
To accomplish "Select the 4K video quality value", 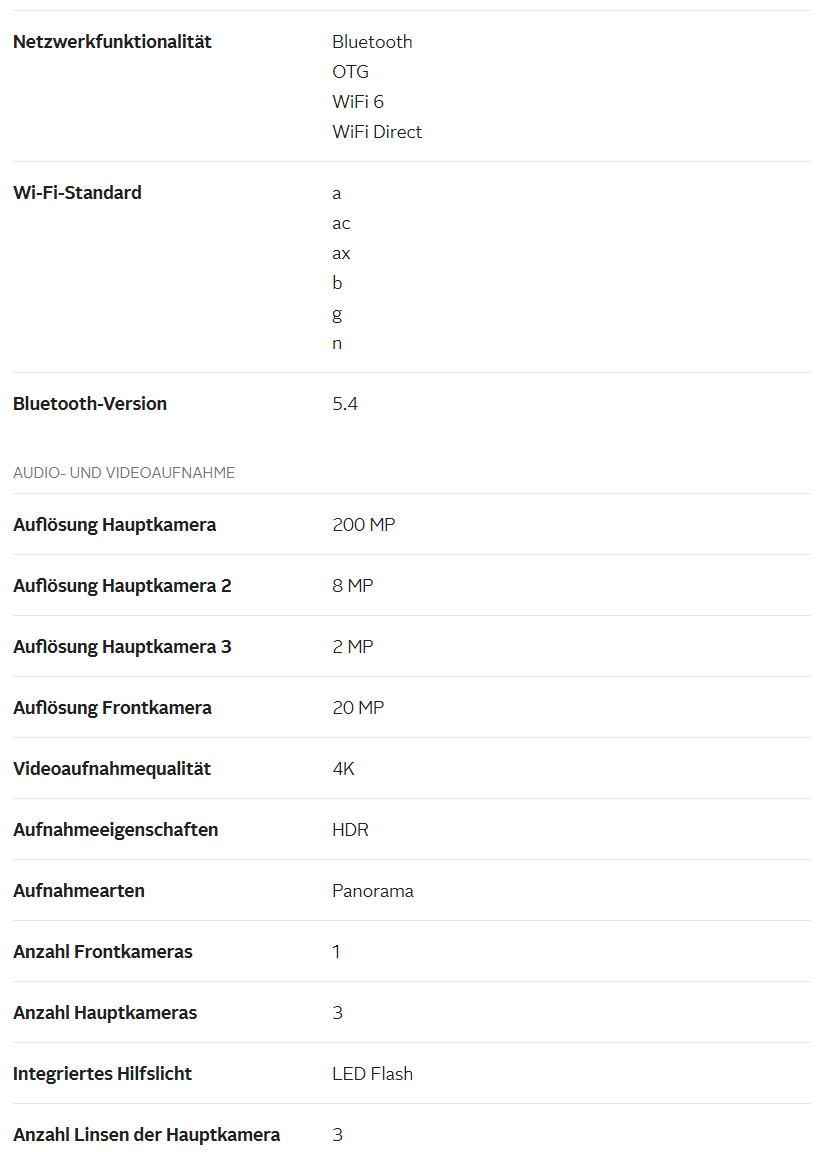I will coord(343,768).
